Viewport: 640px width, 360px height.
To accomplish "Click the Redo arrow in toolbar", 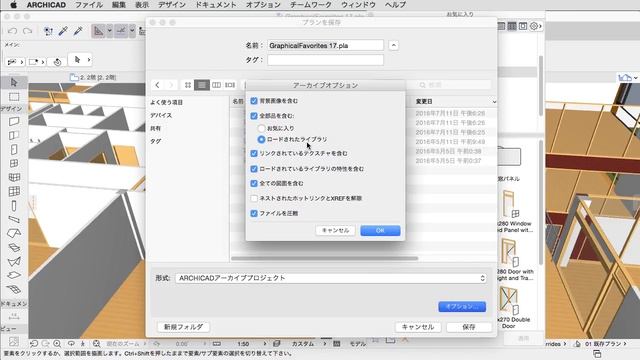I will [x=27, y=31].
